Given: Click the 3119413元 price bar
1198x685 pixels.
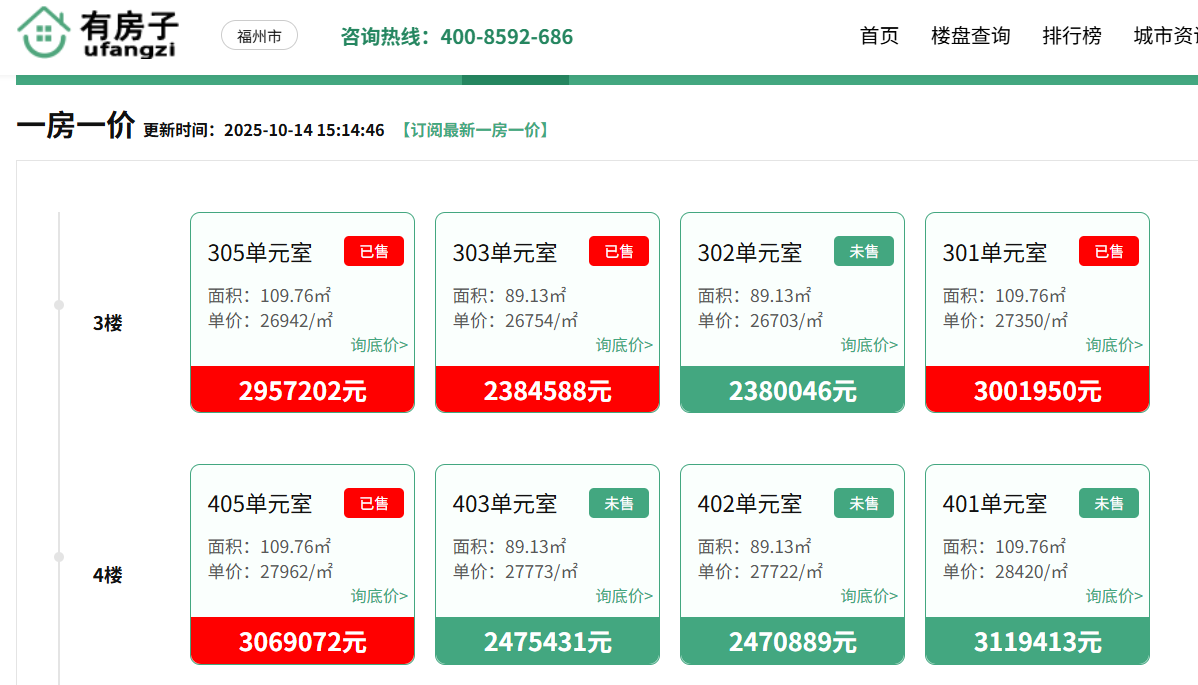Looking at the screenshot, I should click(1037, 641).
